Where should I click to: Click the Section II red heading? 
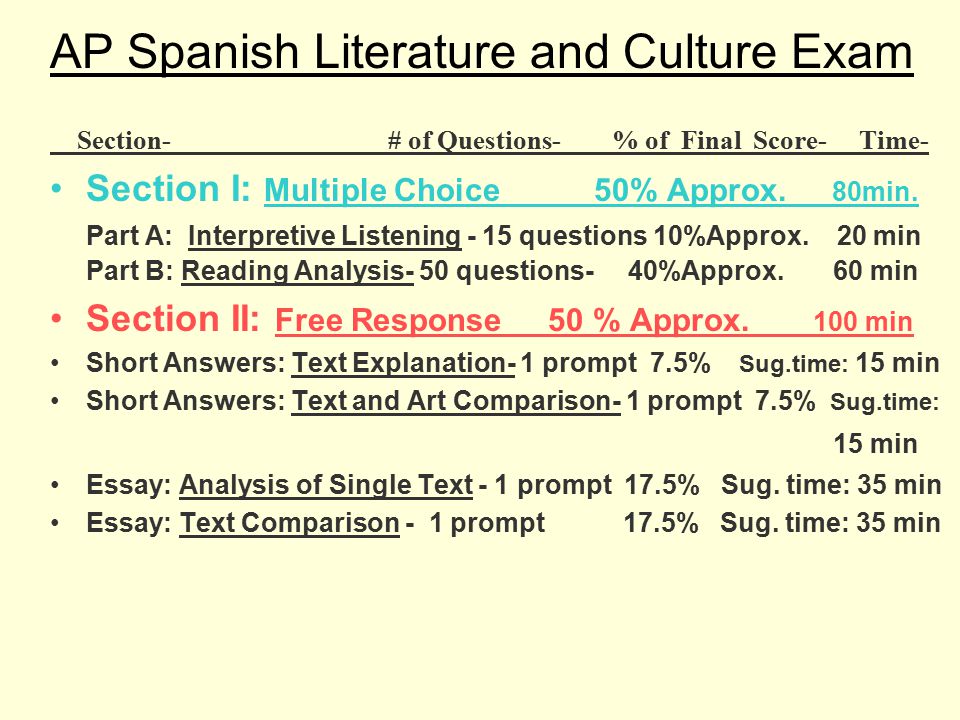point(173,318)
